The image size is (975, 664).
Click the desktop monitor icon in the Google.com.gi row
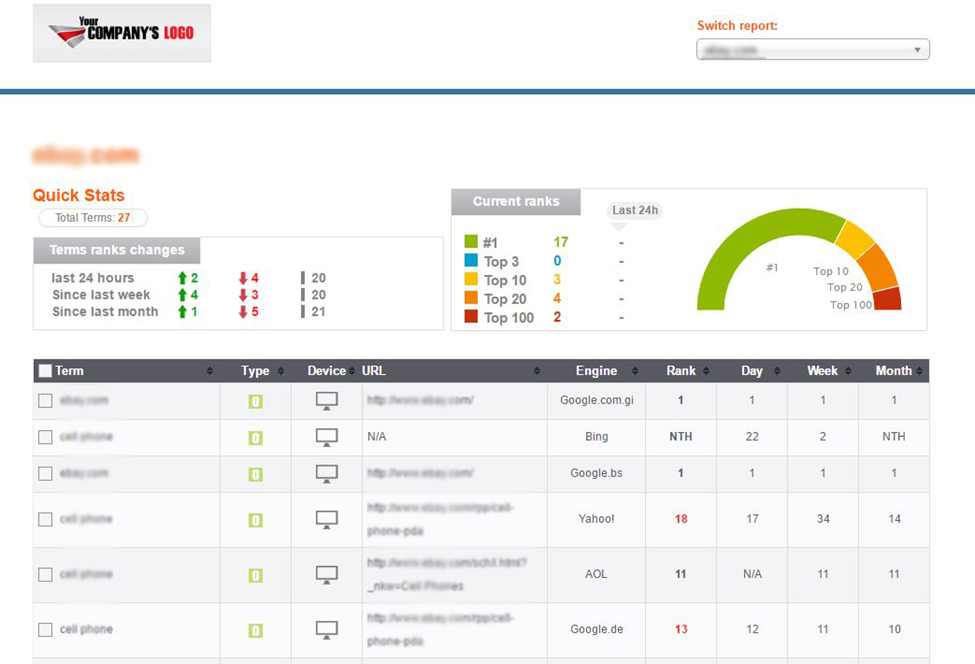(327, 401)
